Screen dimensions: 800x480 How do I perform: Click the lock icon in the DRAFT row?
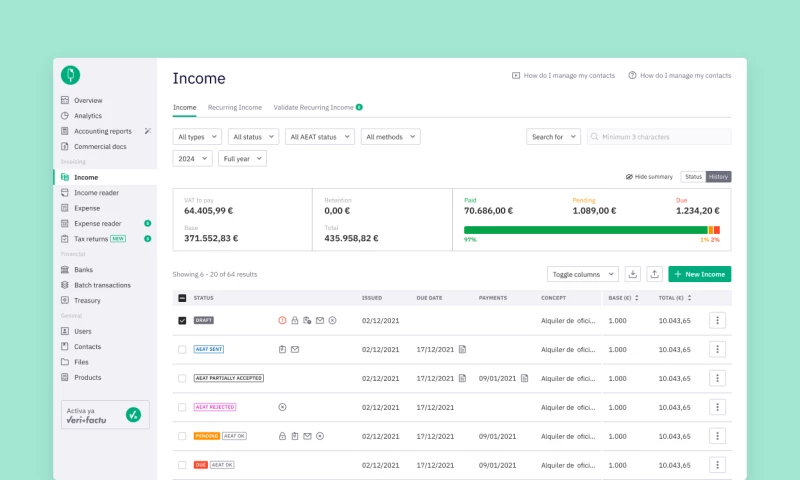pyautogui.click(x=295, y=320)
